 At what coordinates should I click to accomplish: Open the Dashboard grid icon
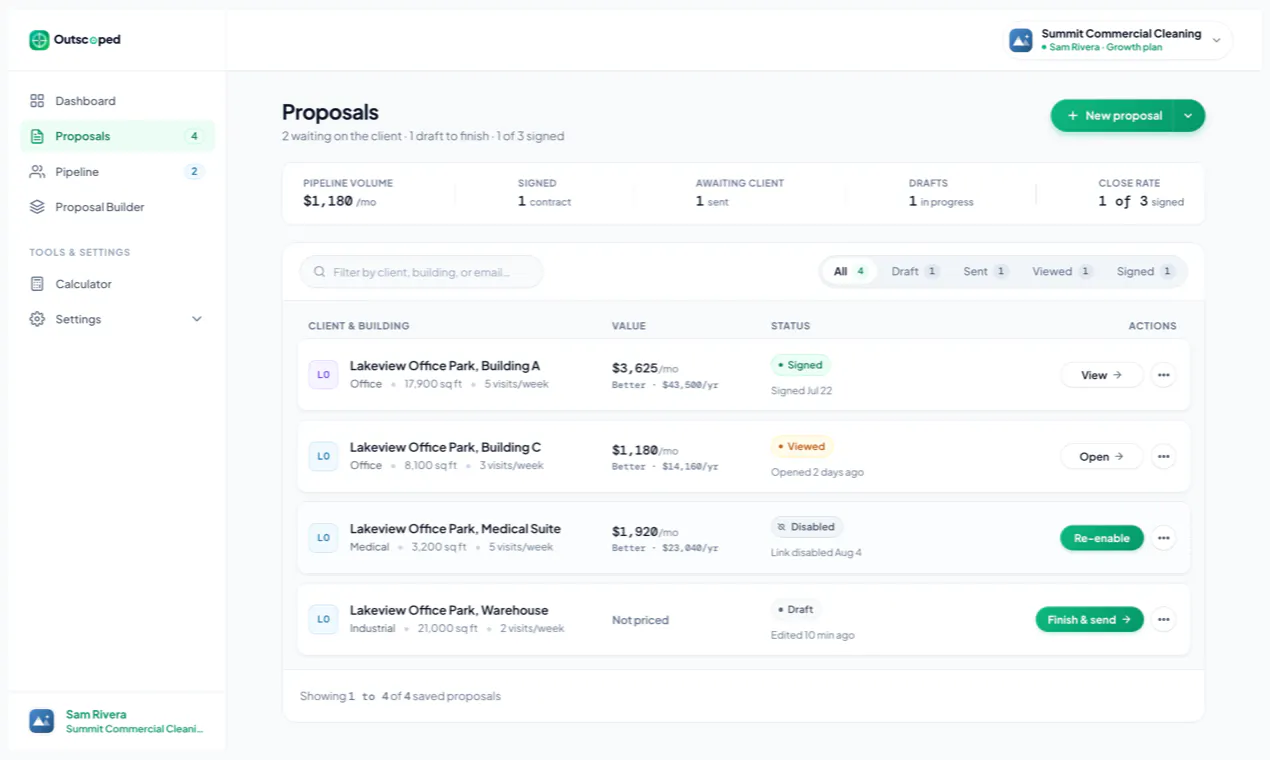[37, 101]
